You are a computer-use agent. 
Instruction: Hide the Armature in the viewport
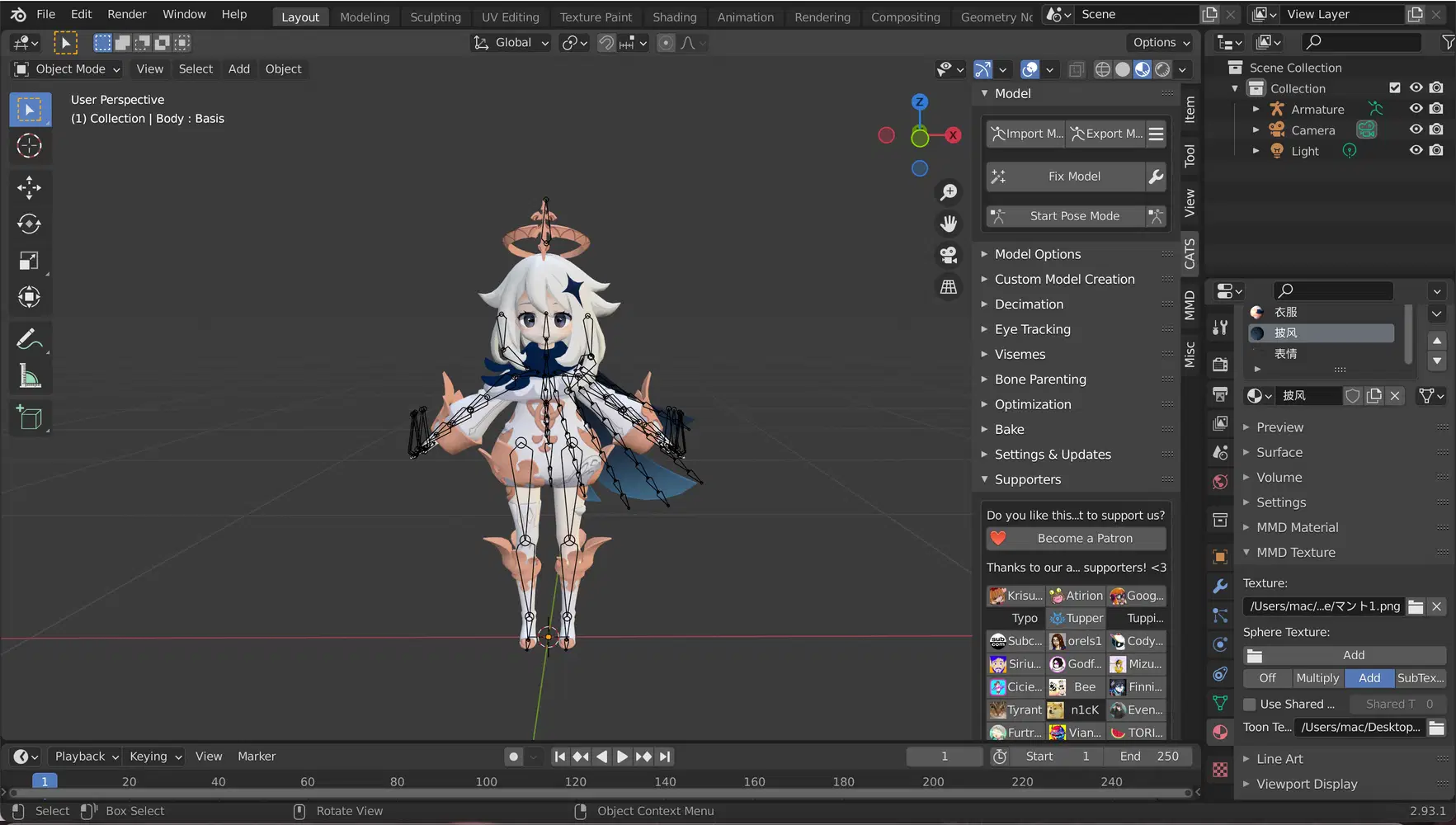click(x=1416, y=108)
